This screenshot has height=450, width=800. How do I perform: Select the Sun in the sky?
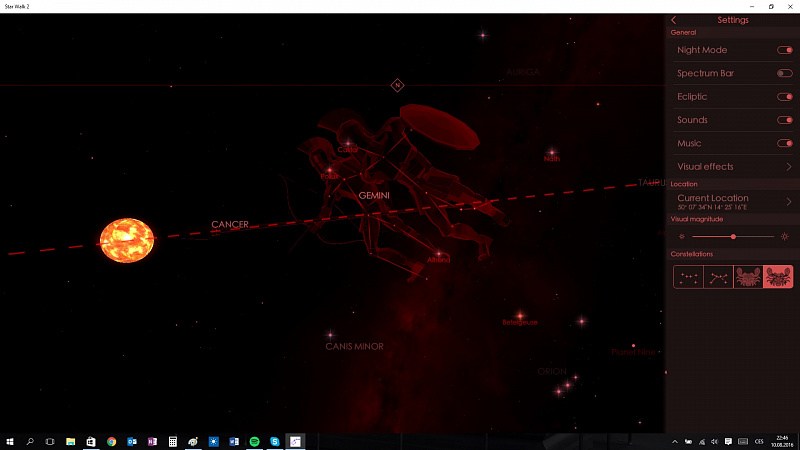[127, 240]
